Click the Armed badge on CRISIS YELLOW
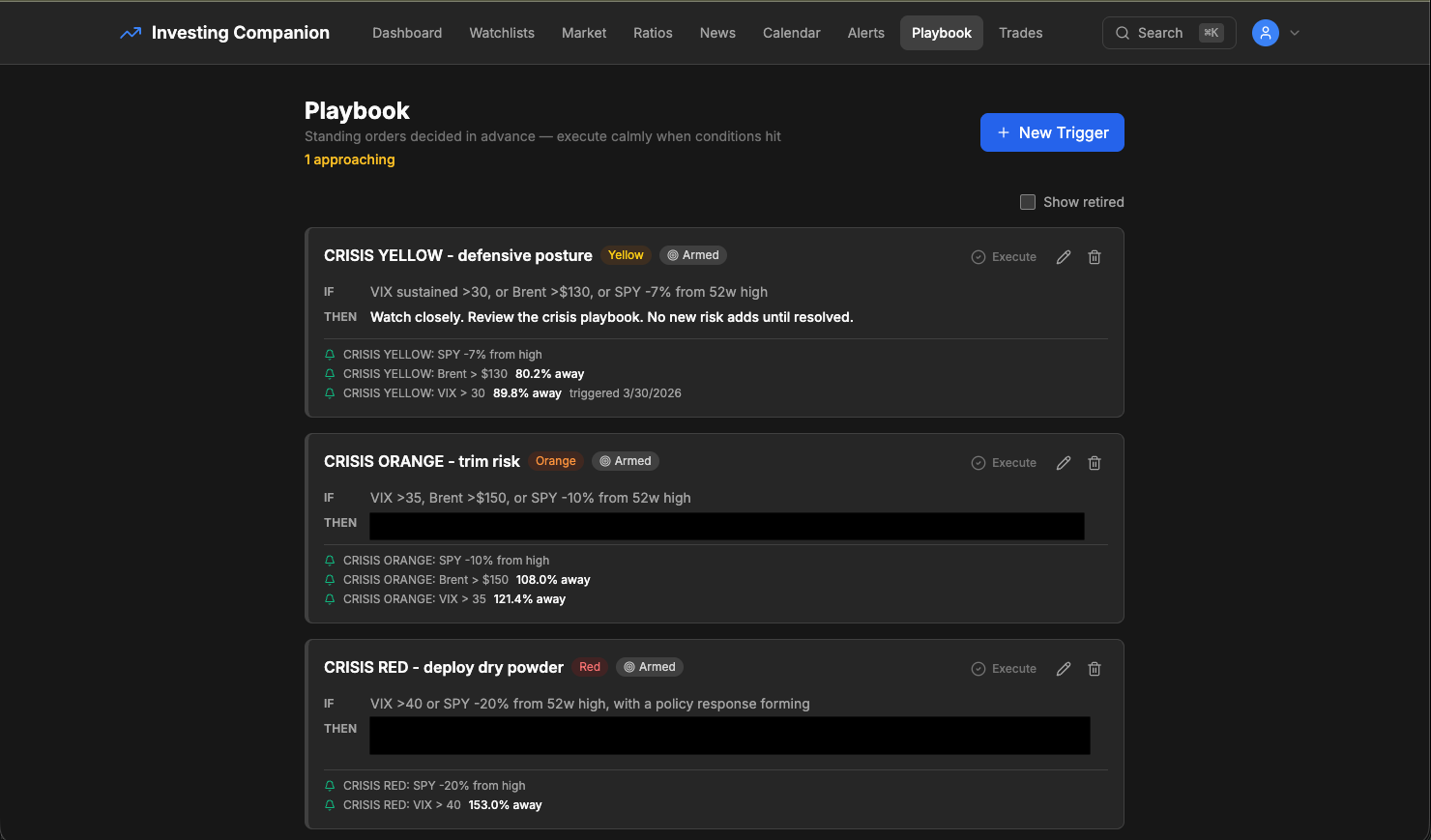Image resolution: width=1431 pixels, height=840 pixels. [x=693, y=255]
